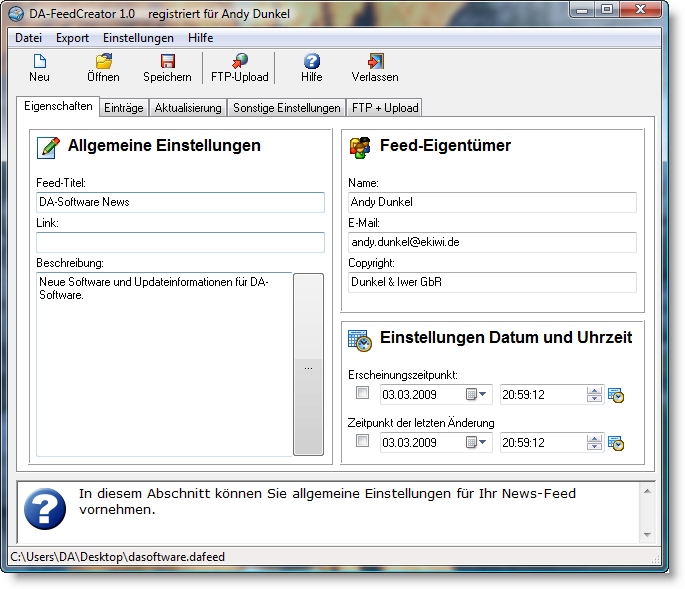This screenshot has width=685, height=589.
Task: Increase Erscheinungszeitpunkt time with spinner arrows
Action: click(x=594, y=390)
